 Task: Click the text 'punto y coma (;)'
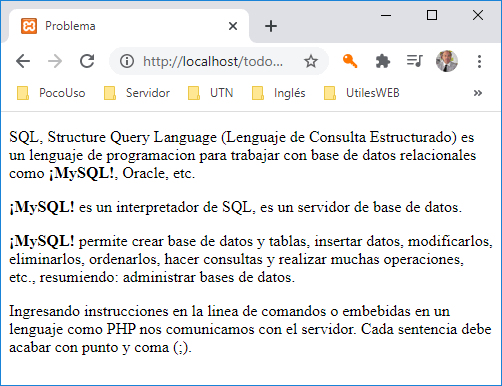[136, 347]
